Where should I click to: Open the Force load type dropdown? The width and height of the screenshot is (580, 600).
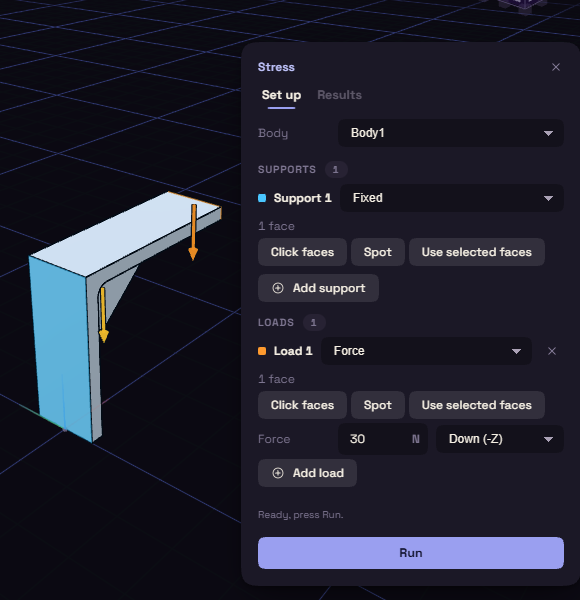(426, 351)
